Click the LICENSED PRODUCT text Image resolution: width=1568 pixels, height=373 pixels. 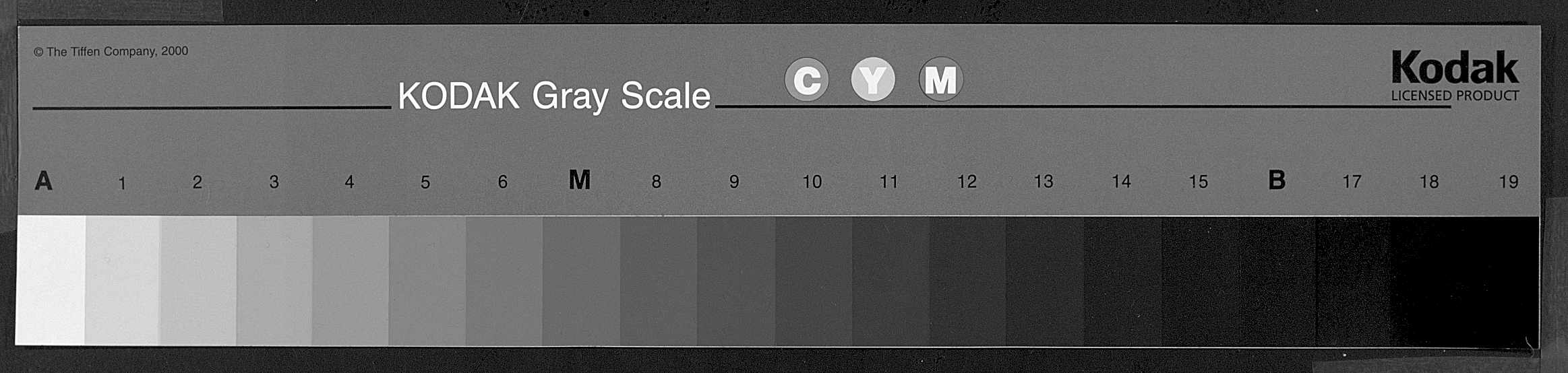coord(1455,96)
